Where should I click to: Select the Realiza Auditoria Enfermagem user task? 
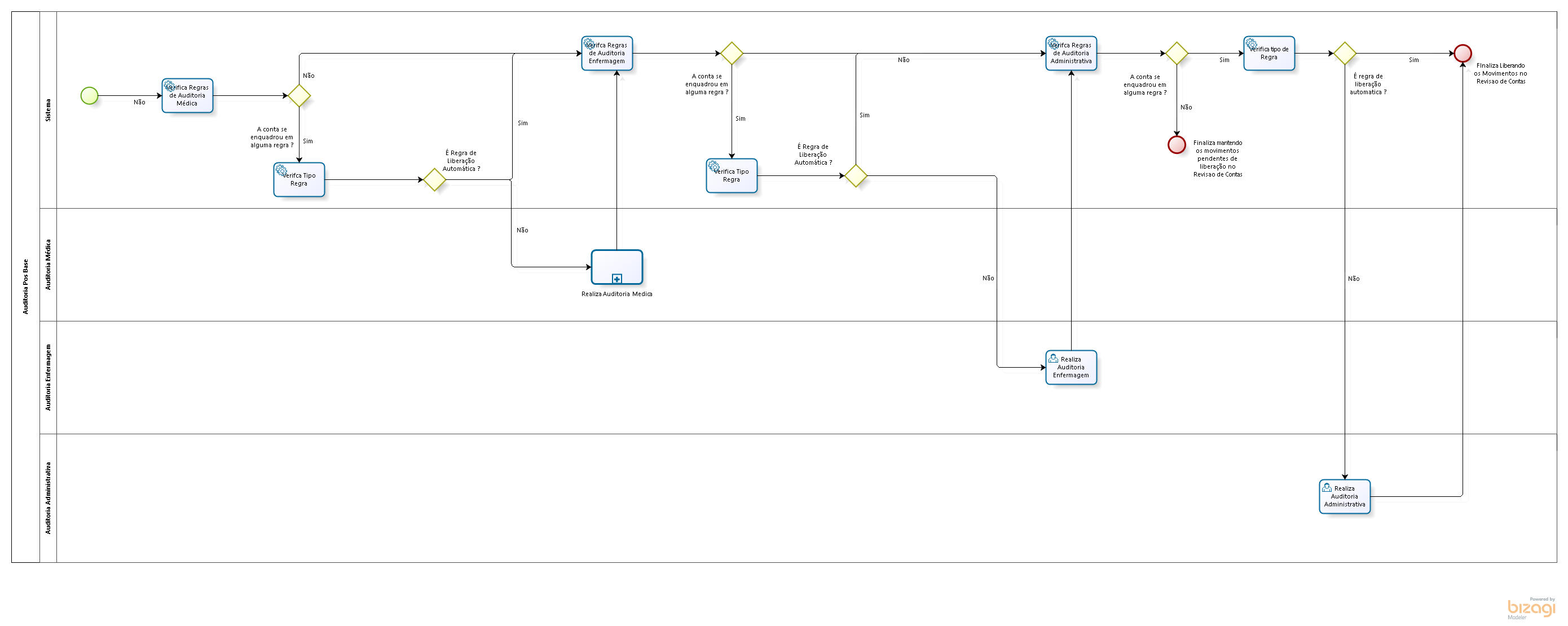pos(1071,368)
